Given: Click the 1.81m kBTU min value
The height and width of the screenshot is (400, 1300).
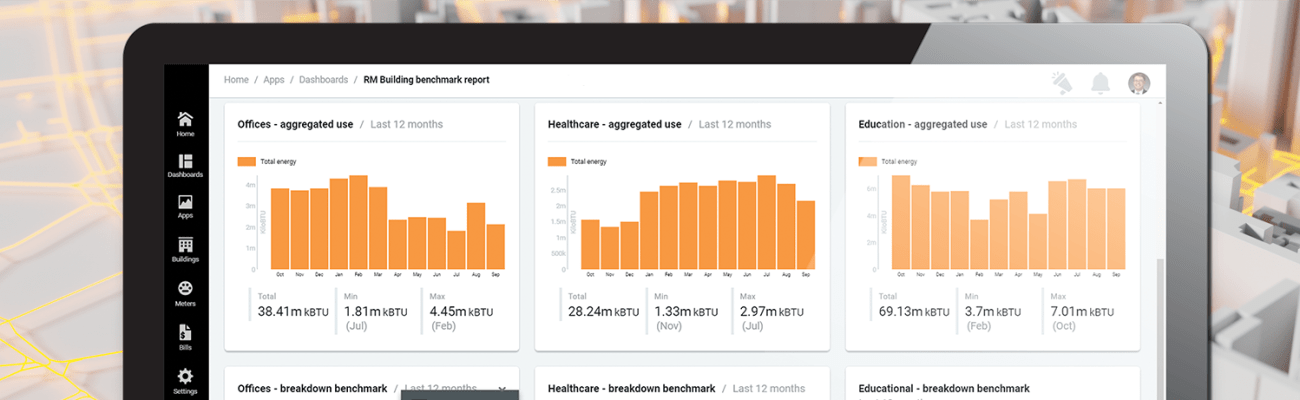Looking at the screenshot, I should tap(376, 311).
